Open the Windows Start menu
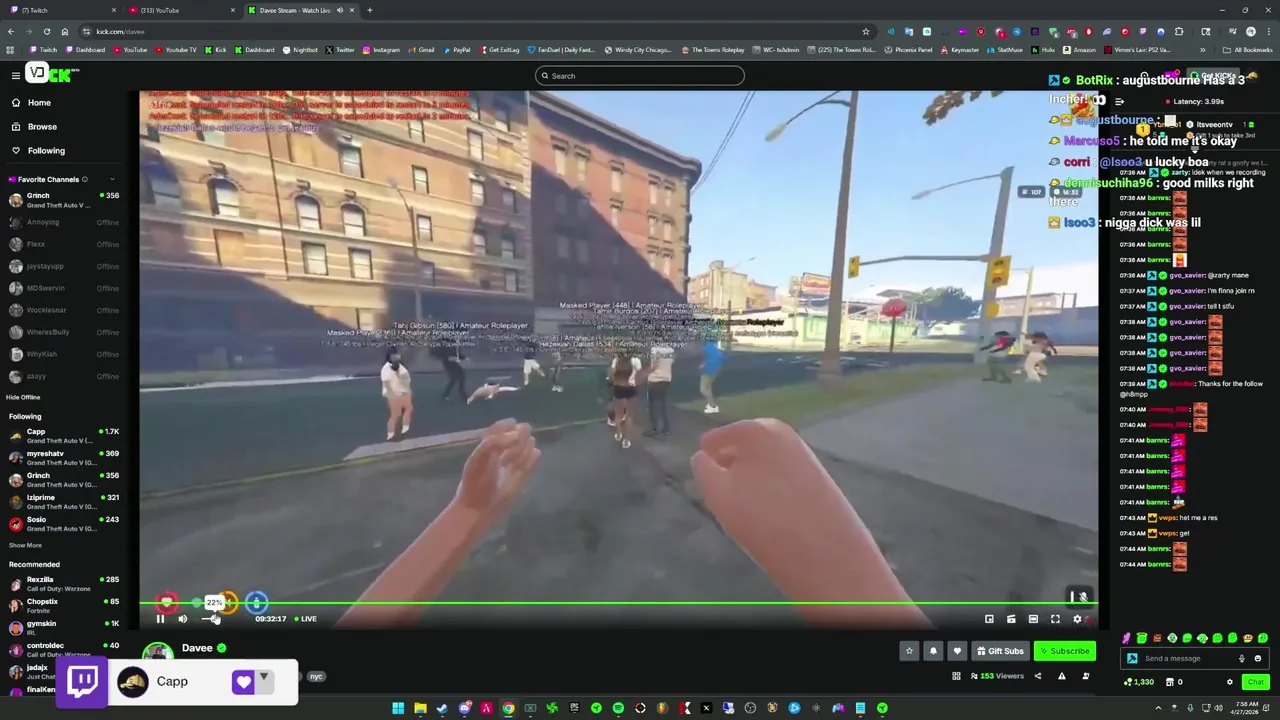Image resolution: width=1280 pixels, height=720 pixels. pyautogui.click(x=398, y=708)
